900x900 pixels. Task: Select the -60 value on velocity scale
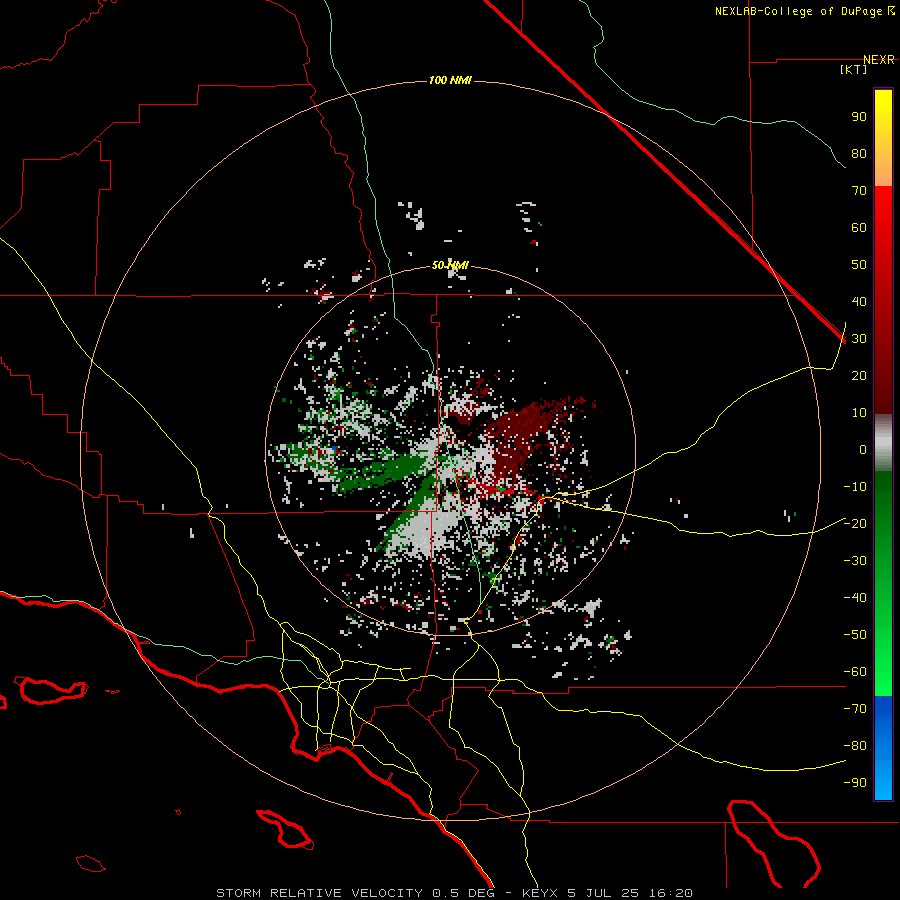(855, 672)
